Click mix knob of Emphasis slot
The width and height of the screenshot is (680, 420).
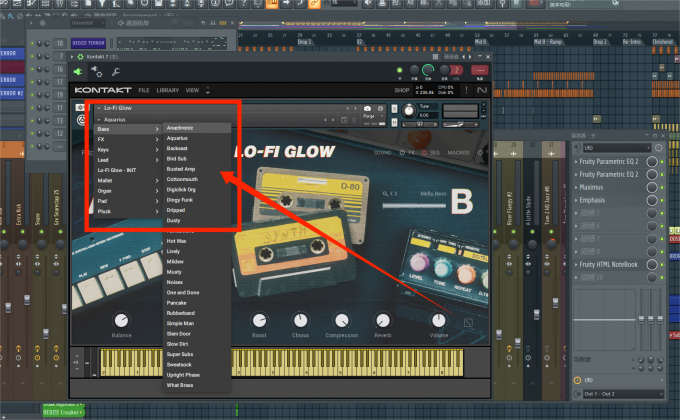652,200
